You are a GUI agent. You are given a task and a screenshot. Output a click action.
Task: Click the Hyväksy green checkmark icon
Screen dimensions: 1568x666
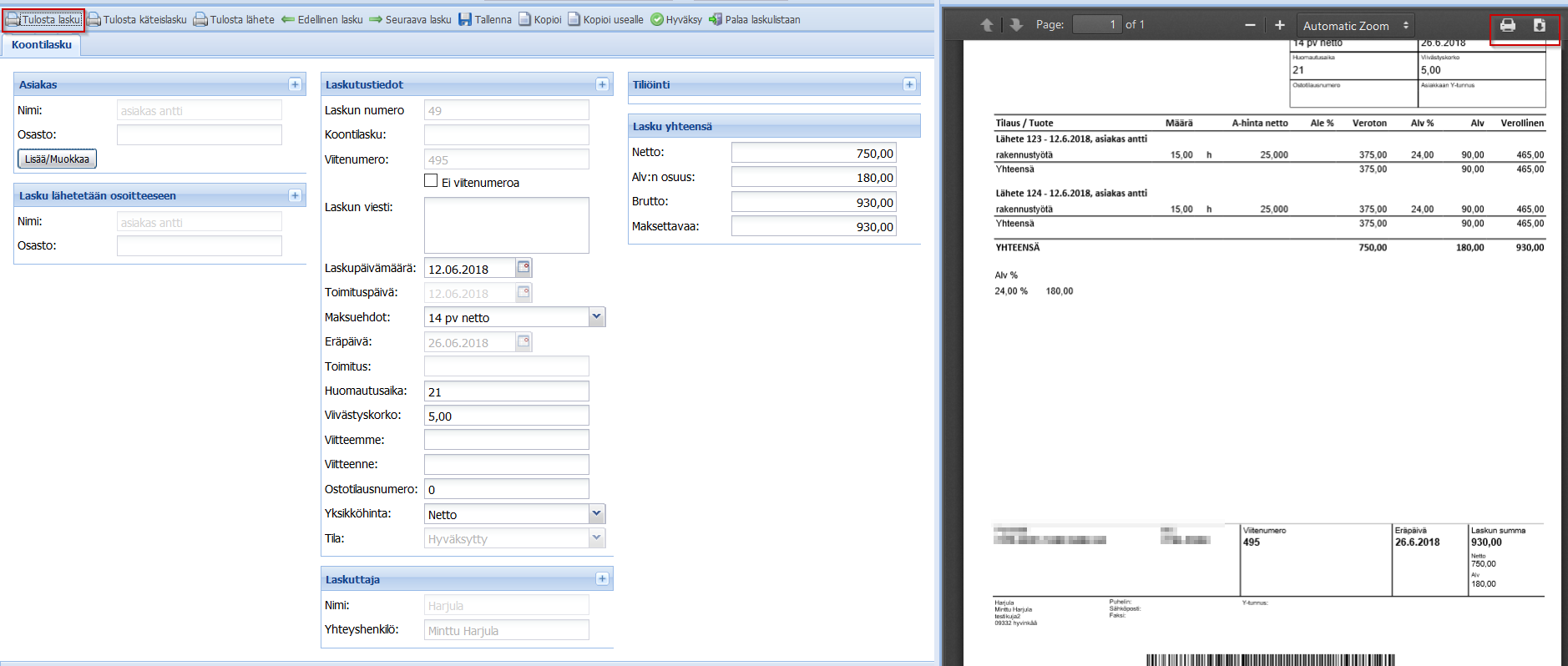[657, 19]
